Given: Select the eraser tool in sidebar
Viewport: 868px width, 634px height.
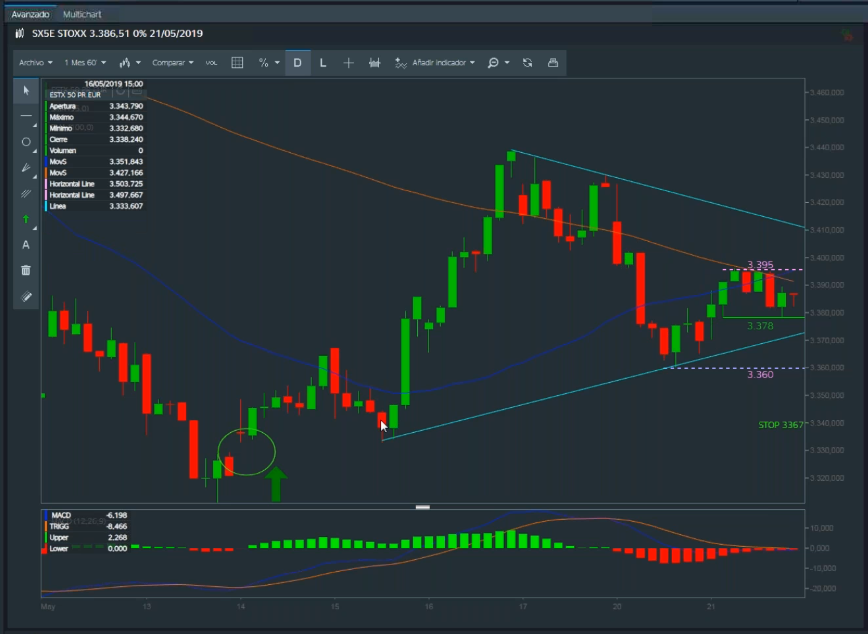Looking at the screenshot, I should click(26, 296).
